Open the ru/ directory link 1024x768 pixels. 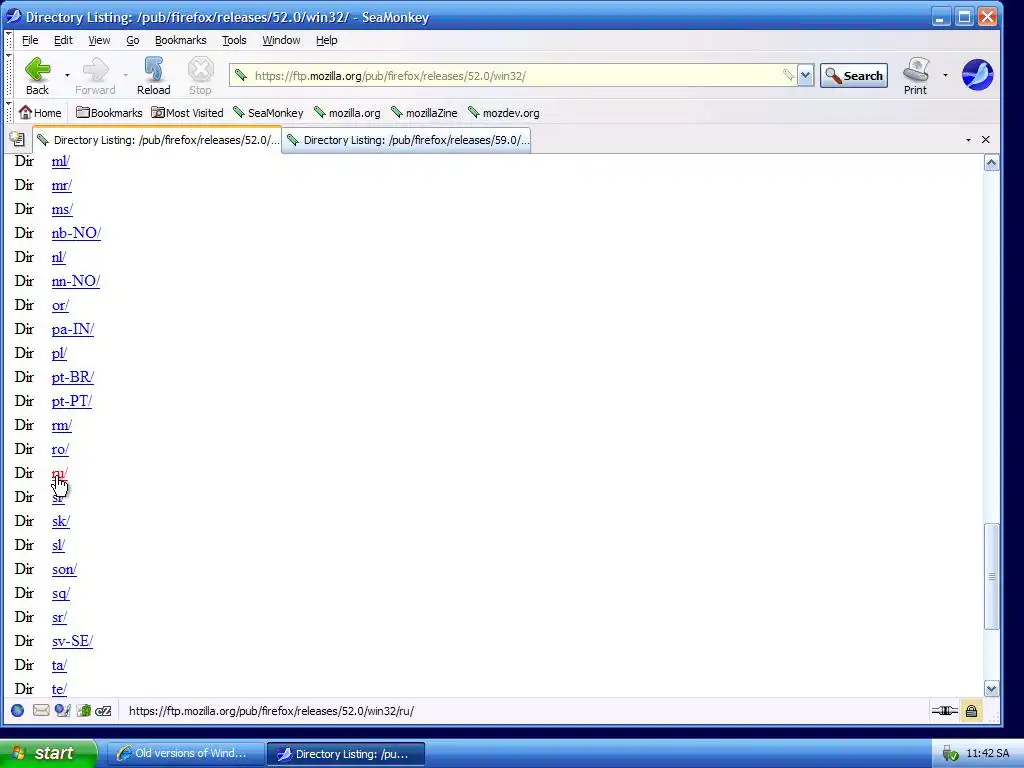coord(59,473)
